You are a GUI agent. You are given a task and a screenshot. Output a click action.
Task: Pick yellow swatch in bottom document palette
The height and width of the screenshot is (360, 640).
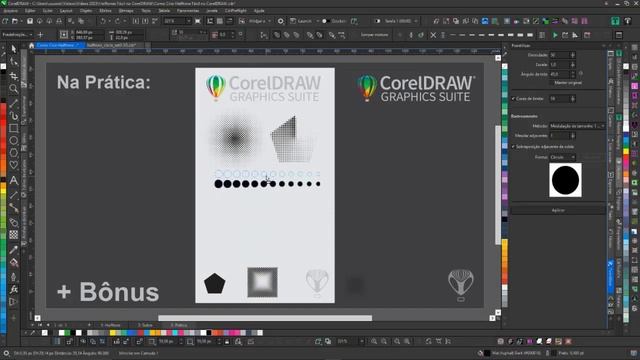[x=113, y=333]
